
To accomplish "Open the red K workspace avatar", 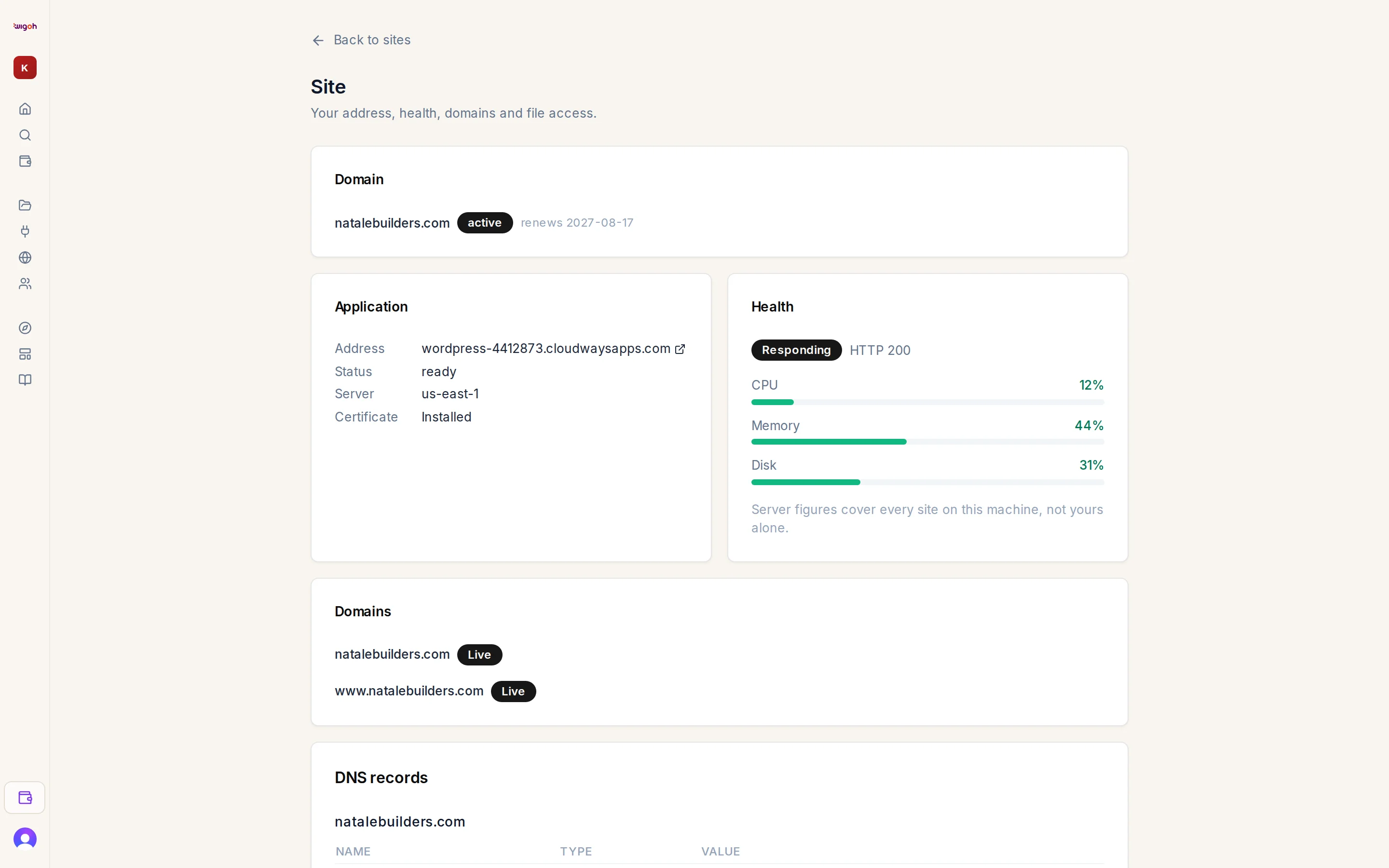I will pos(25,68).
